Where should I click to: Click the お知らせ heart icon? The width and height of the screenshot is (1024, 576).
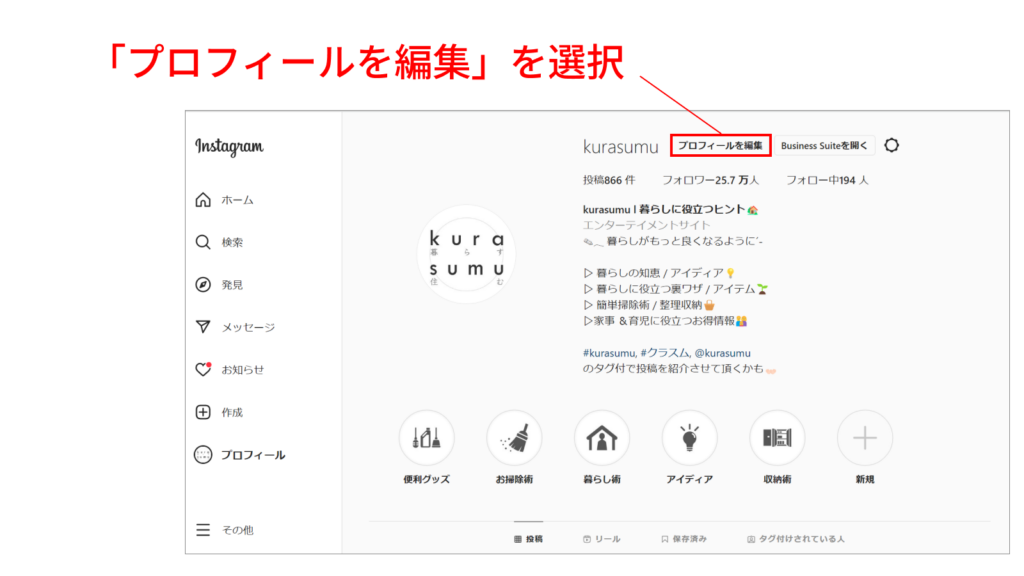[x=203, y=369]
